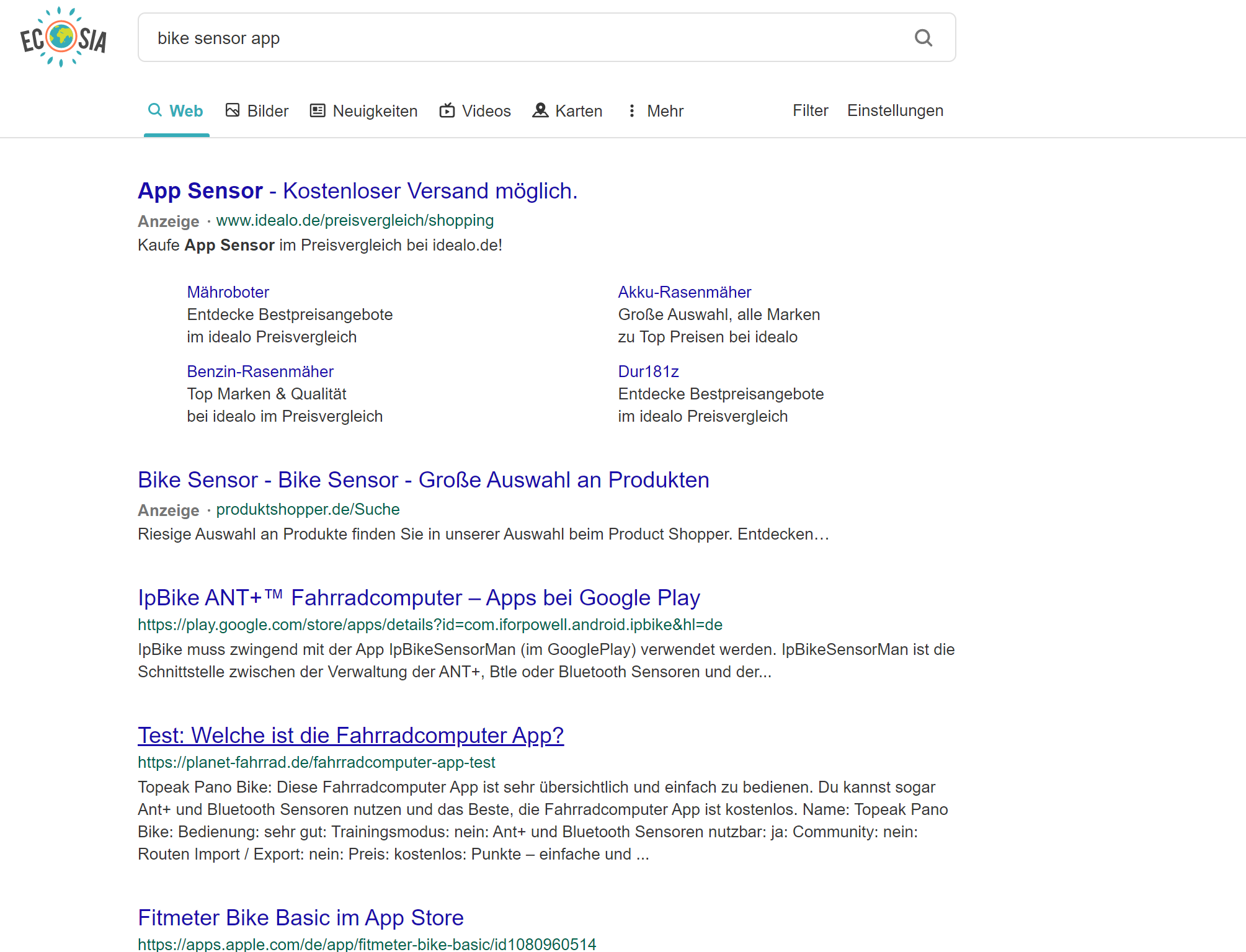Focus the search box containing 'bike sensor app'

[546, 37]
